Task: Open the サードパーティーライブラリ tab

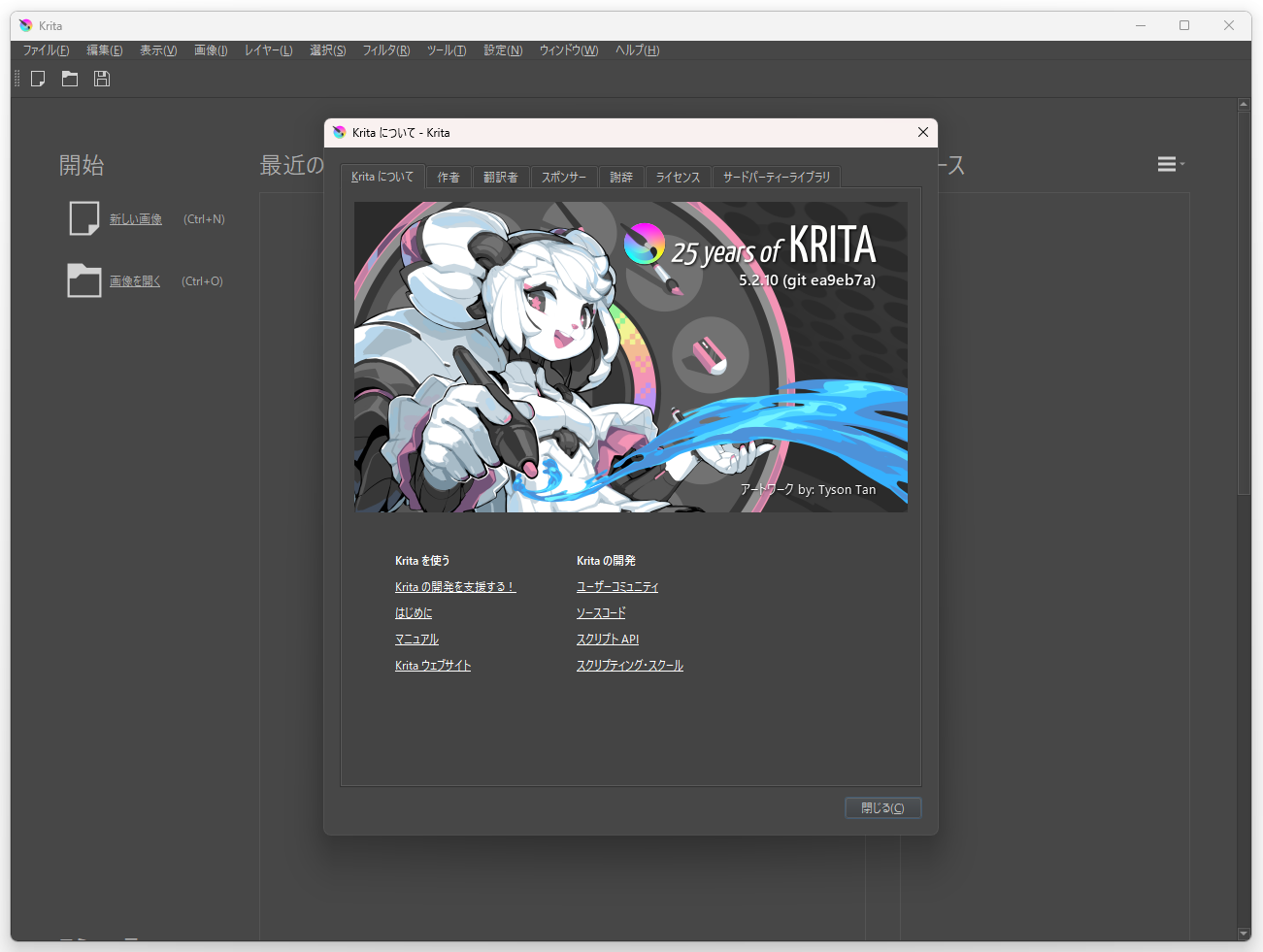Action: pyautogui.click(x=776, y=177)
